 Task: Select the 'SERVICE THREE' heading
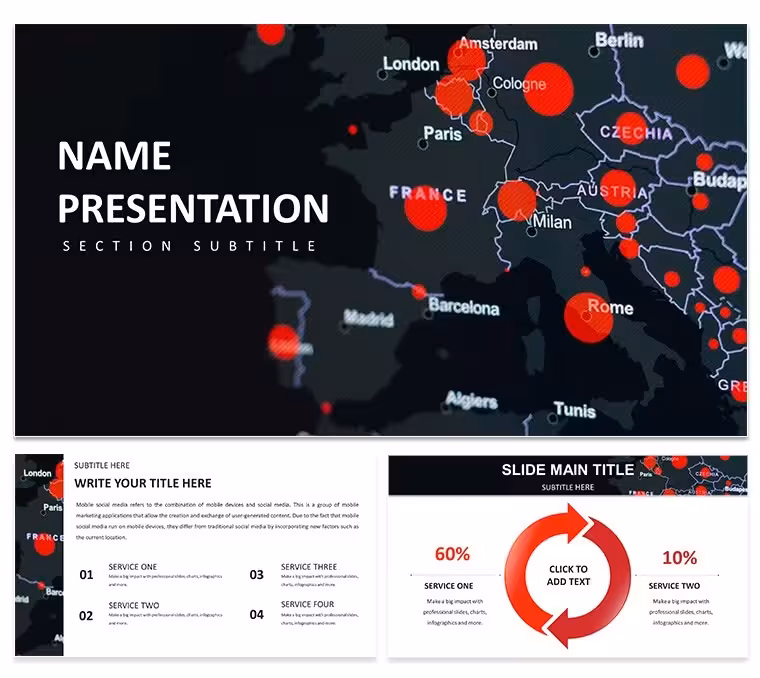pyautogui.click(x=309, y=567)
